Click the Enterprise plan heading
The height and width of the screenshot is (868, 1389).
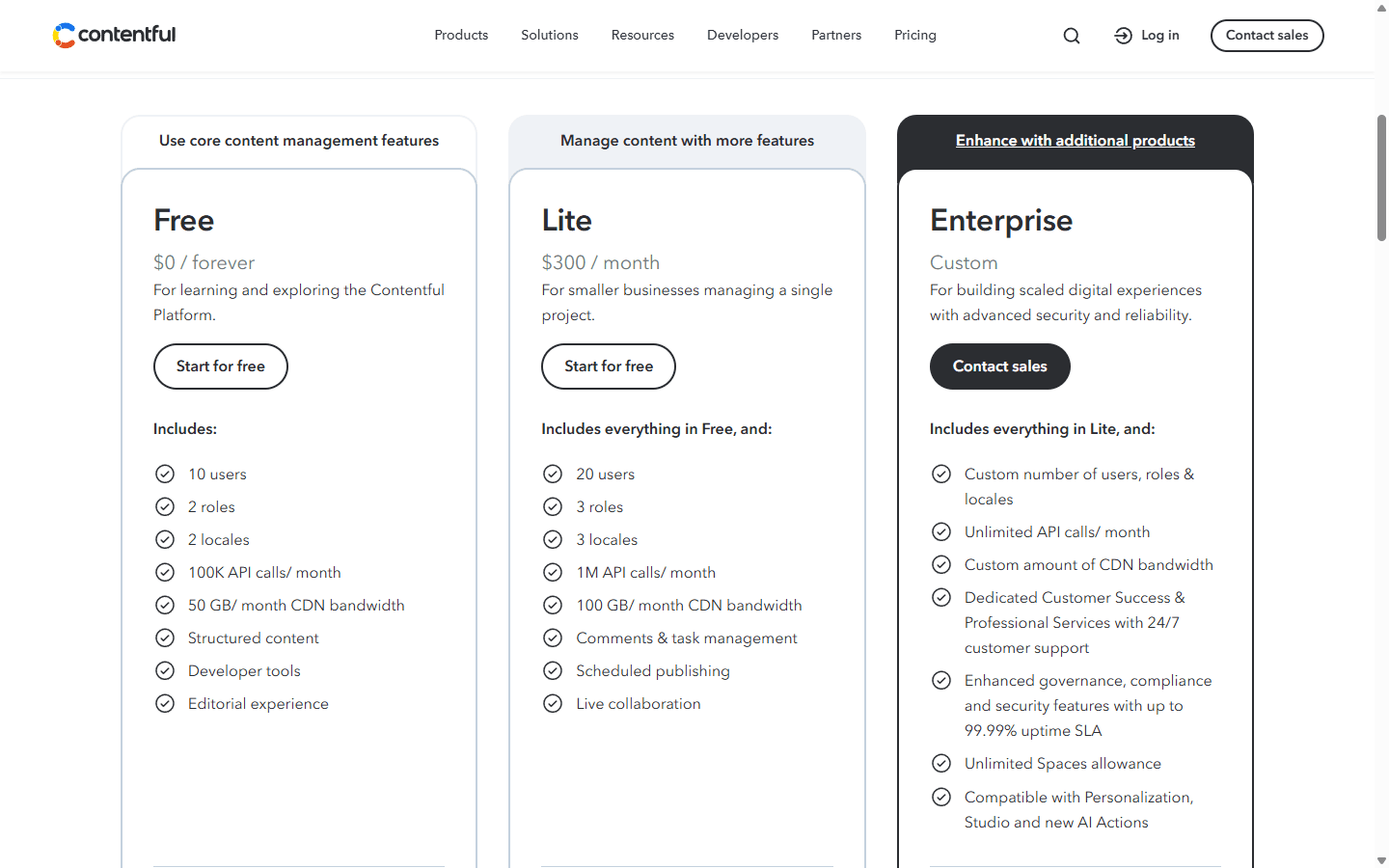click(x=1001, y=221)
